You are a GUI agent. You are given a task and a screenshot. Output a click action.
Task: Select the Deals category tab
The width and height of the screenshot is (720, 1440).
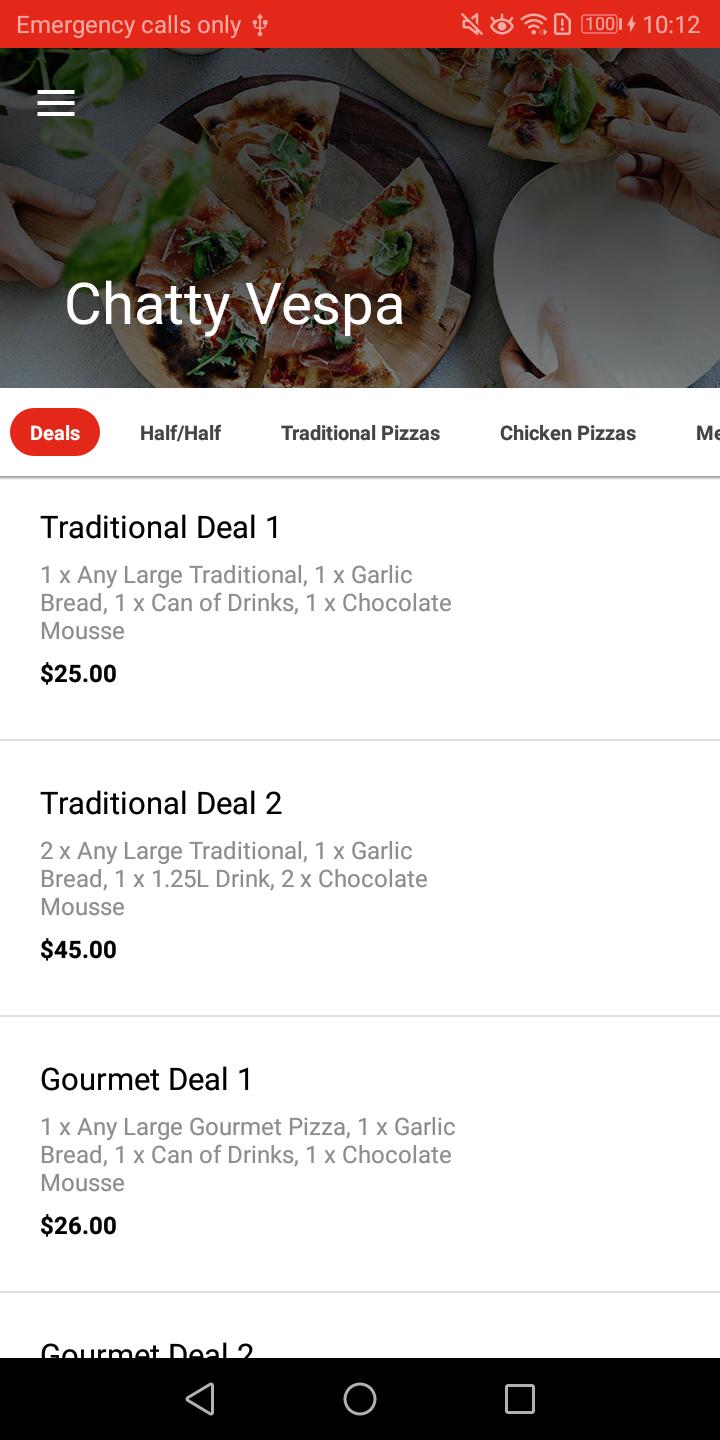[55, 432]
